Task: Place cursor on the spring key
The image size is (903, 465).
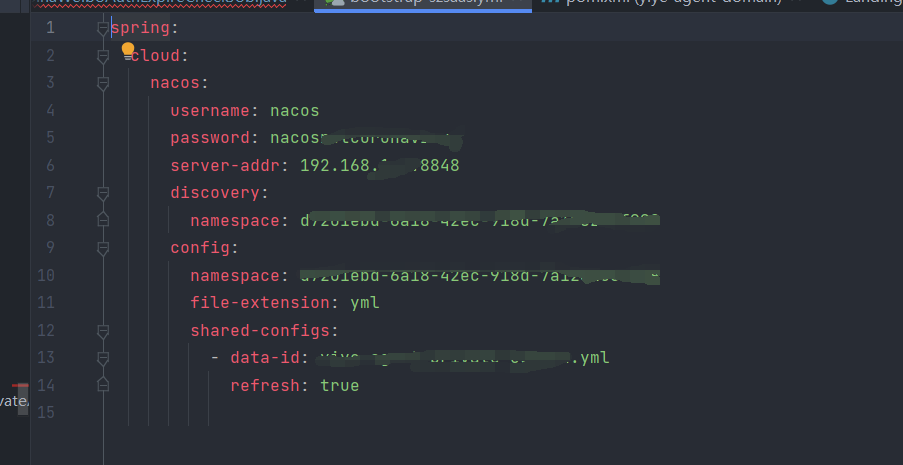Action: tap(141, 28)
